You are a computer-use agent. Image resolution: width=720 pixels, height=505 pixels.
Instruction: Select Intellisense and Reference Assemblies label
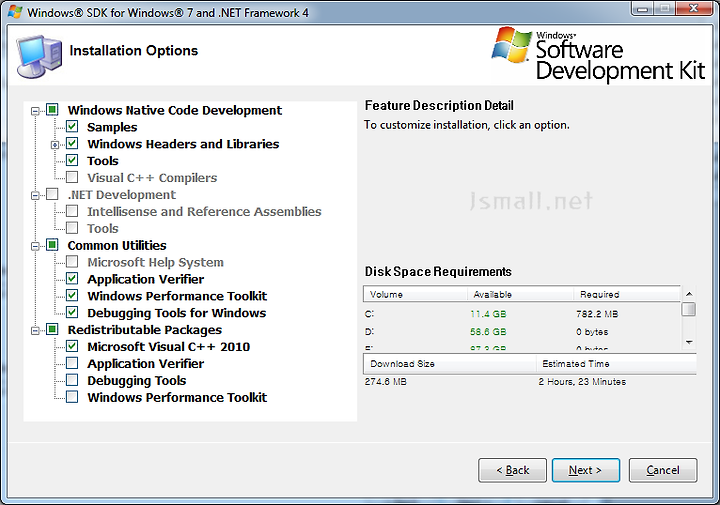point(204,212)
